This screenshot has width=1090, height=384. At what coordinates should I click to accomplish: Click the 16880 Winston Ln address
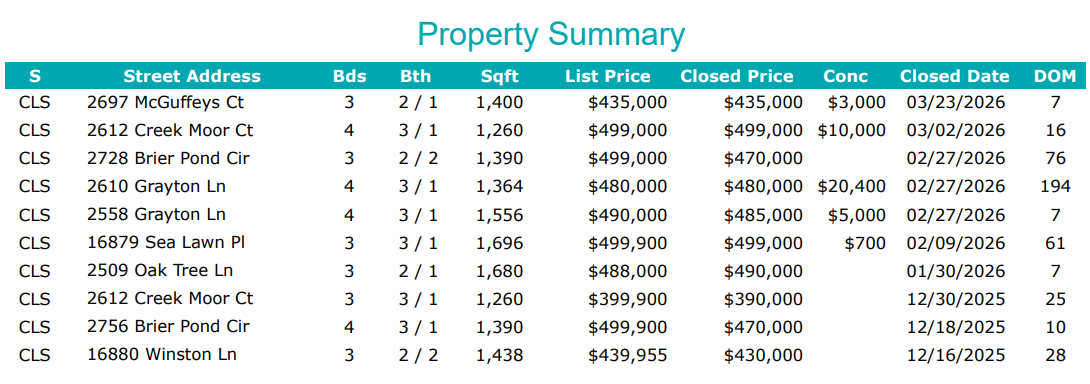click(x=162, y=354)
